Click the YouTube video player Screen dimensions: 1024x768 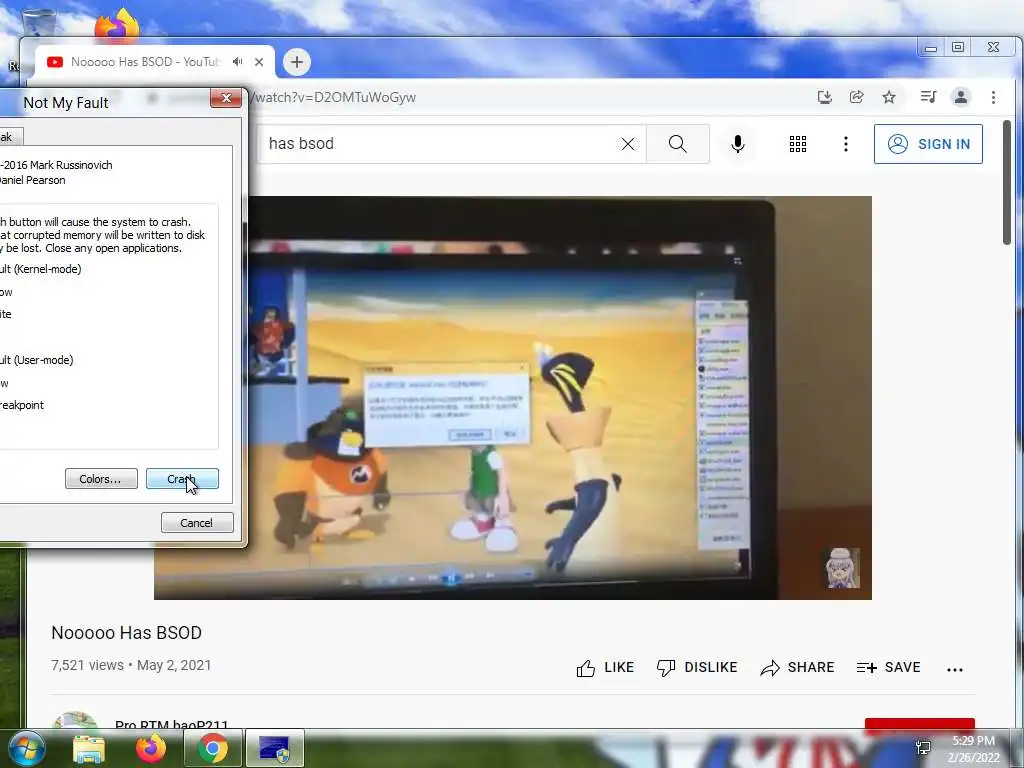coord(513,398)
